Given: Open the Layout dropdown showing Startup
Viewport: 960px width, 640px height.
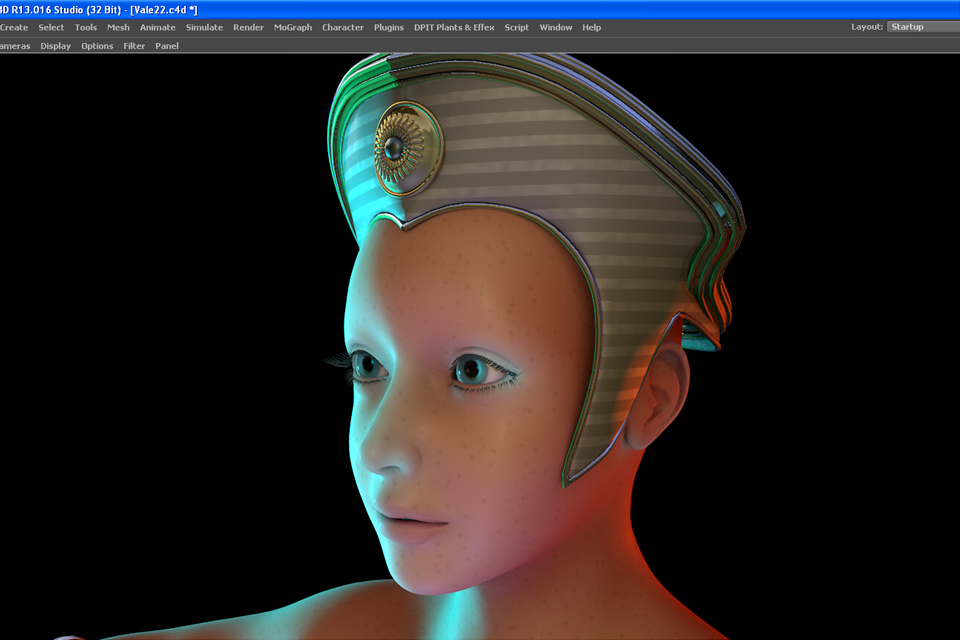Looking at the screenshot, I should coord(923,27).
